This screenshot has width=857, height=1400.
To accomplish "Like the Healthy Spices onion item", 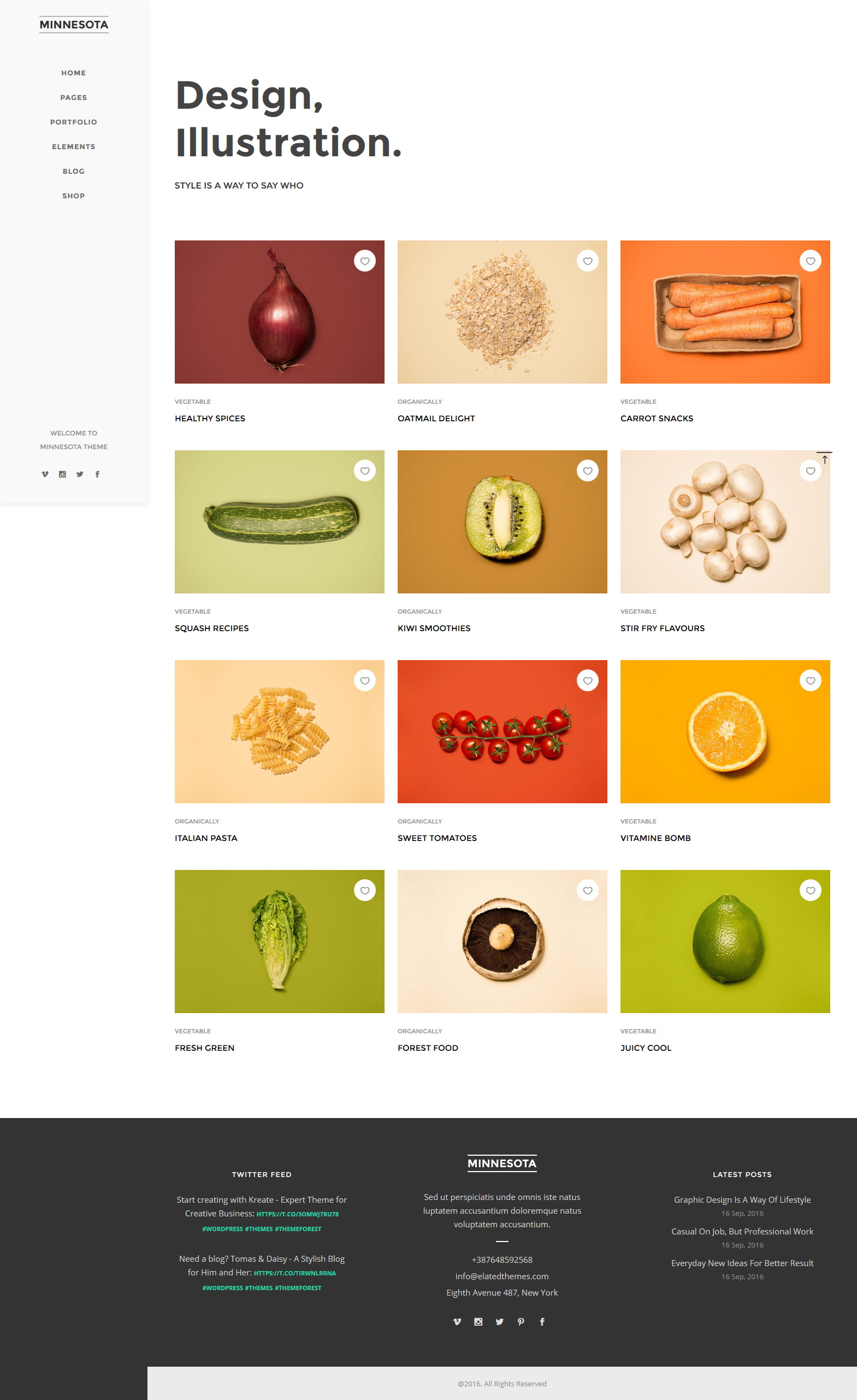I will pos(365,261).
